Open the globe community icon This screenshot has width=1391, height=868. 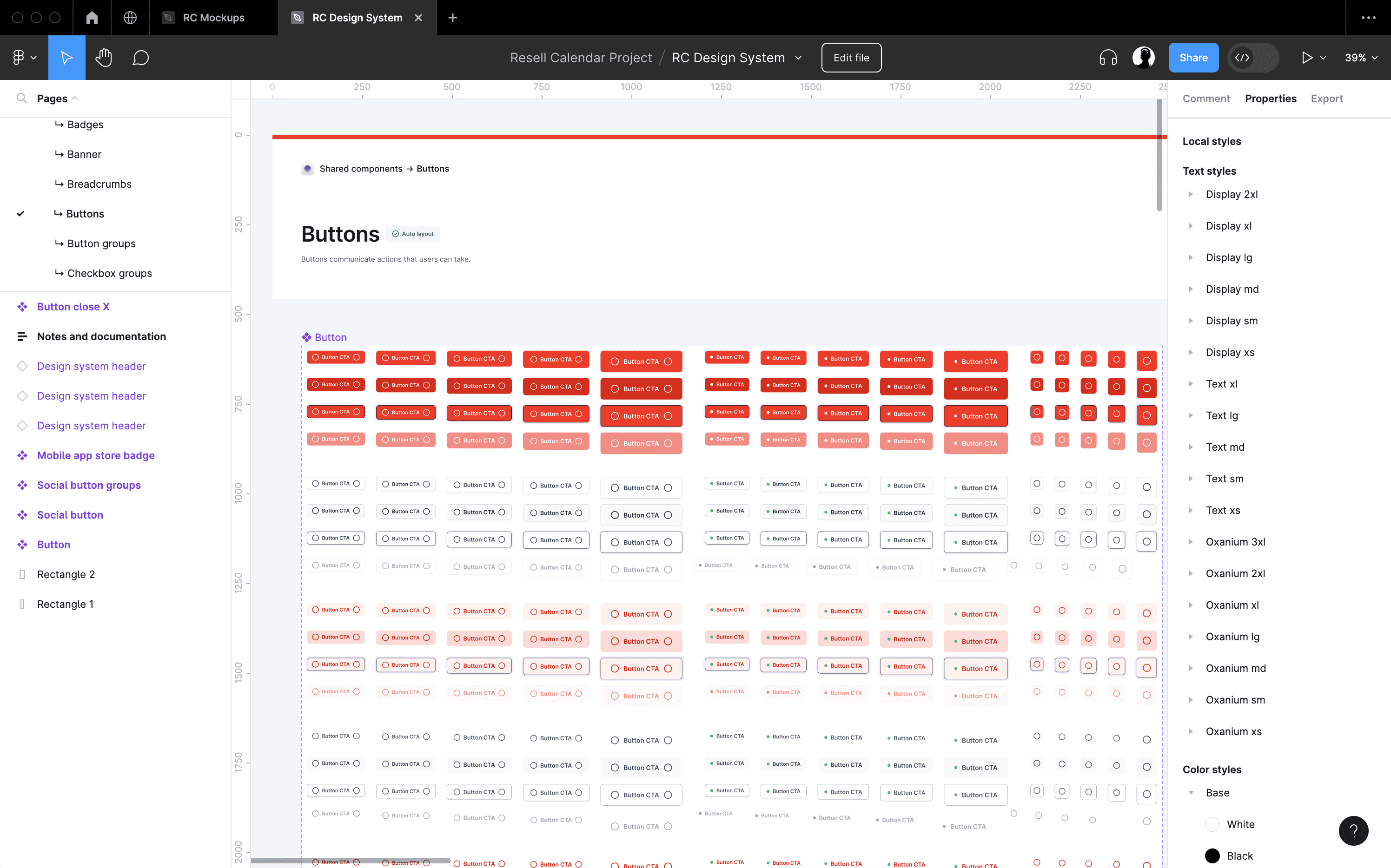tap(130, 18)
